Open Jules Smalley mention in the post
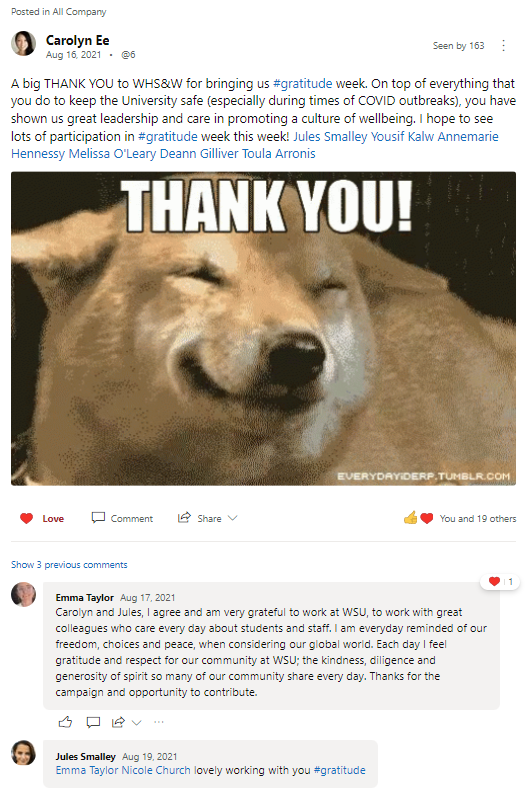 coord(330,136)
